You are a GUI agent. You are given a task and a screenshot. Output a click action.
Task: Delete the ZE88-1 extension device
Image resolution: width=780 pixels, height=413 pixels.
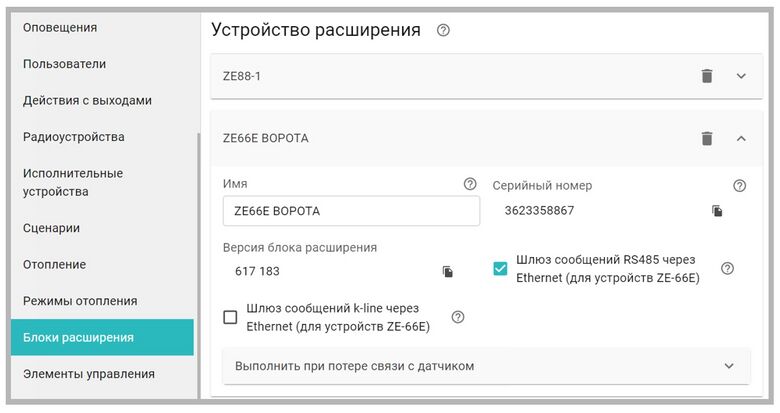click(707, 76)
